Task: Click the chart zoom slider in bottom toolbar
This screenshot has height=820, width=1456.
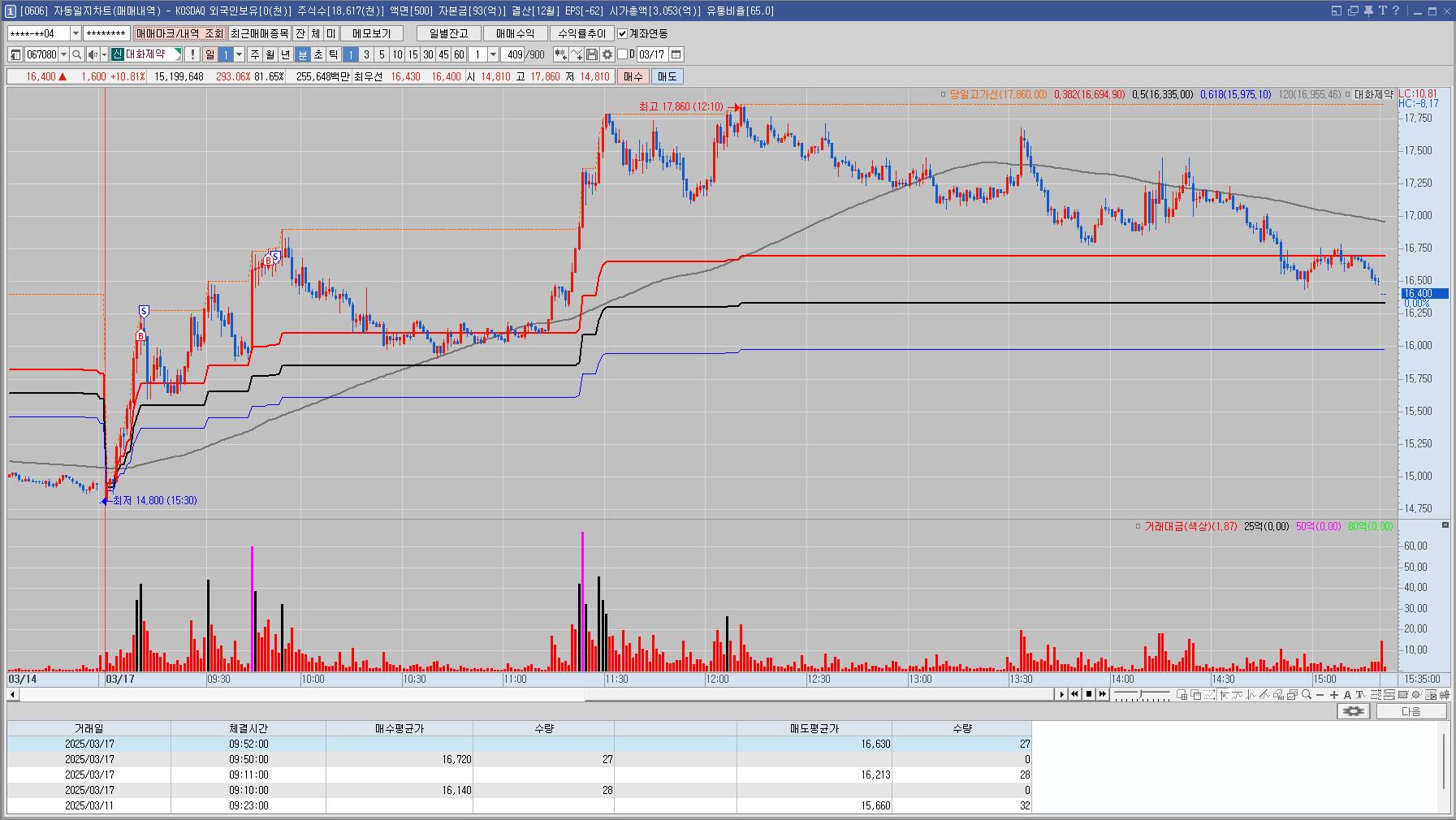Action: point(1141,695)
